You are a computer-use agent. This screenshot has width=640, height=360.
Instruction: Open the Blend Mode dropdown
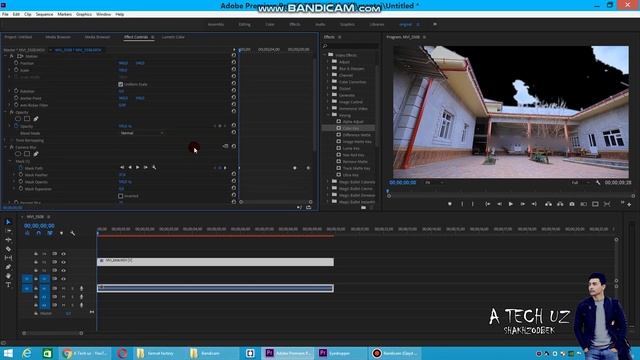click(x=142, y=133)
